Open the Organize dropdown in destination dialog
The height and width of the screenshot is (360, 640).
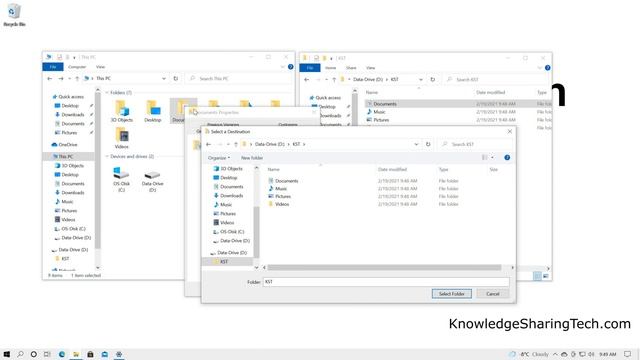219,158
